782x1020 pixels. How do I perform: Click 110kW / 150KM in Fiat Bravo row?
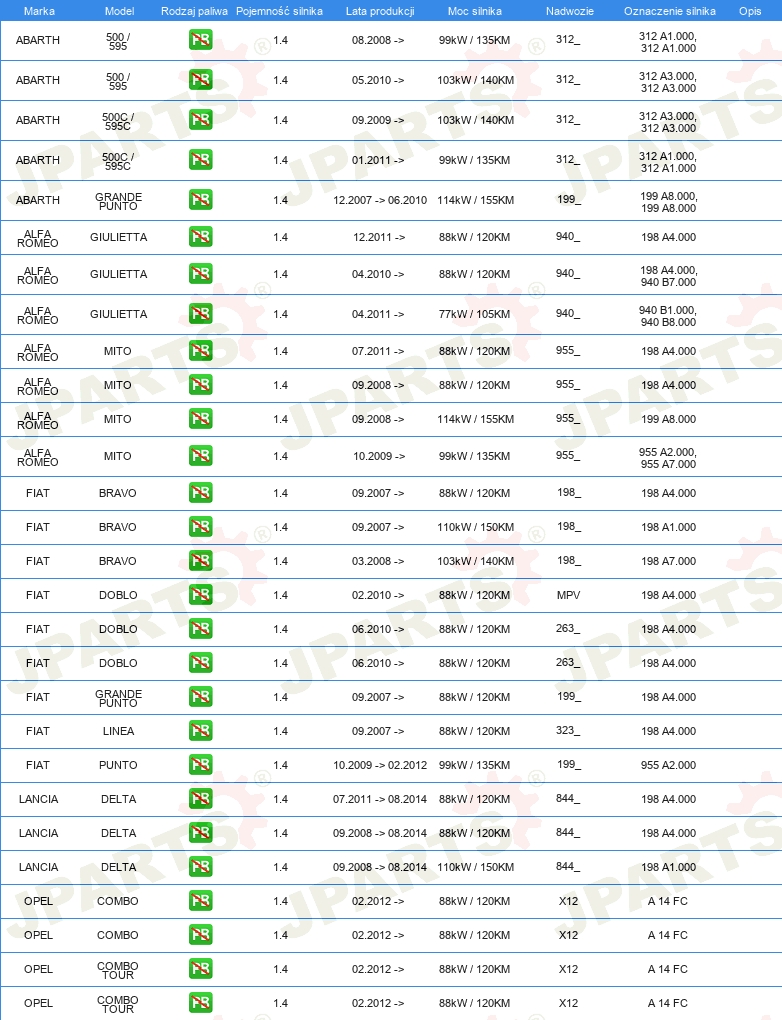pyautogui.click(x=476, y=528)
